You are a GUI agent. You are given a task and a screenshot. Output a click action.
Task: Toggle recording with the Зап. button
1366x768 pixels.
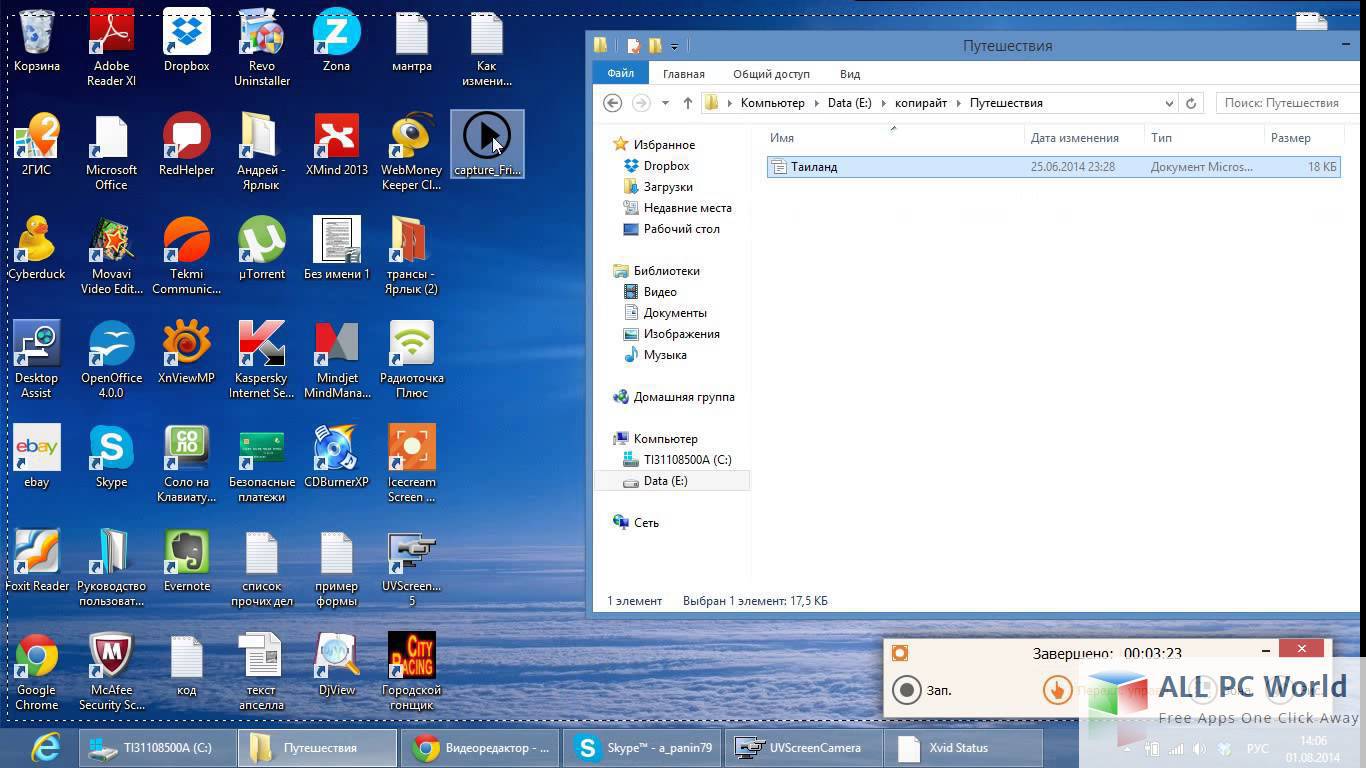click(x=906, y=690)
